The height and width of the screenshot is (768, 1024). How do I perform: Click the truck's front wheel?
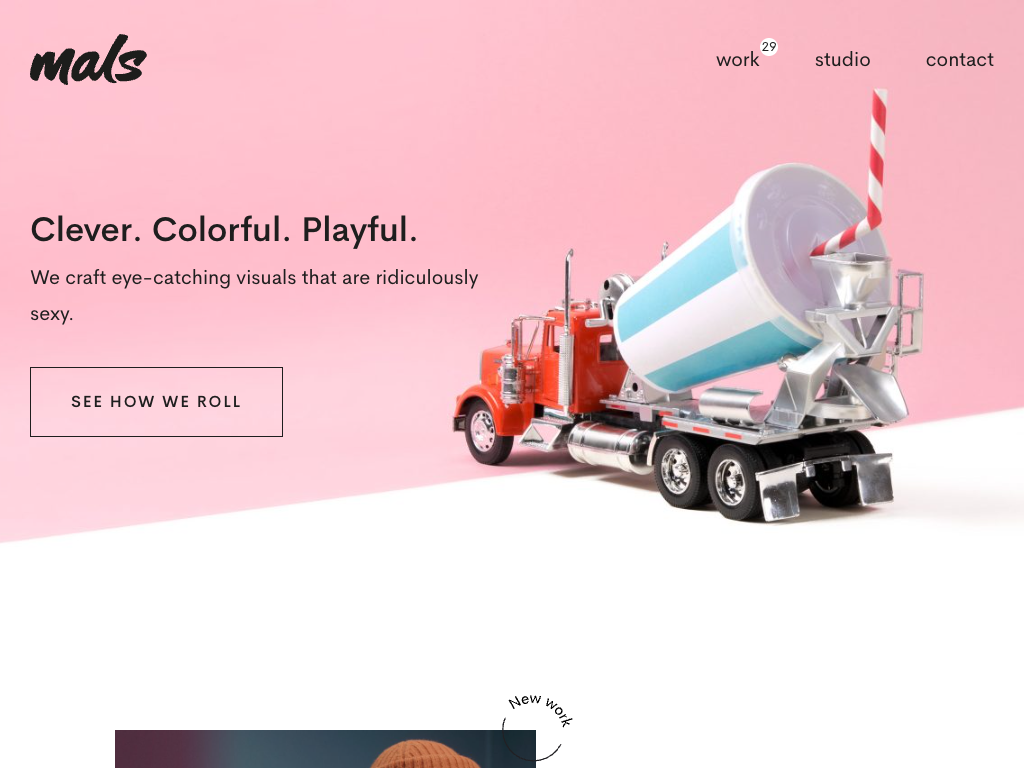pos(485,431)
